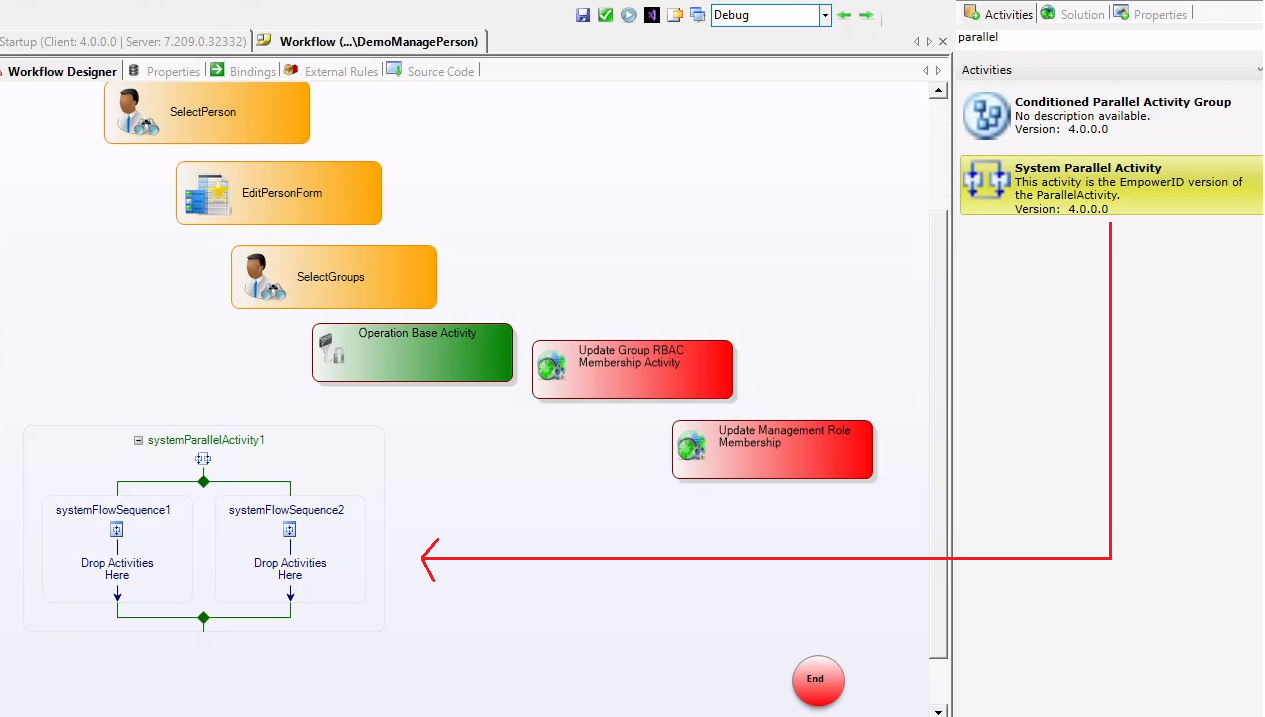Click the red End node
This screenshot has width=1265, height=717.
coord(818,680)
